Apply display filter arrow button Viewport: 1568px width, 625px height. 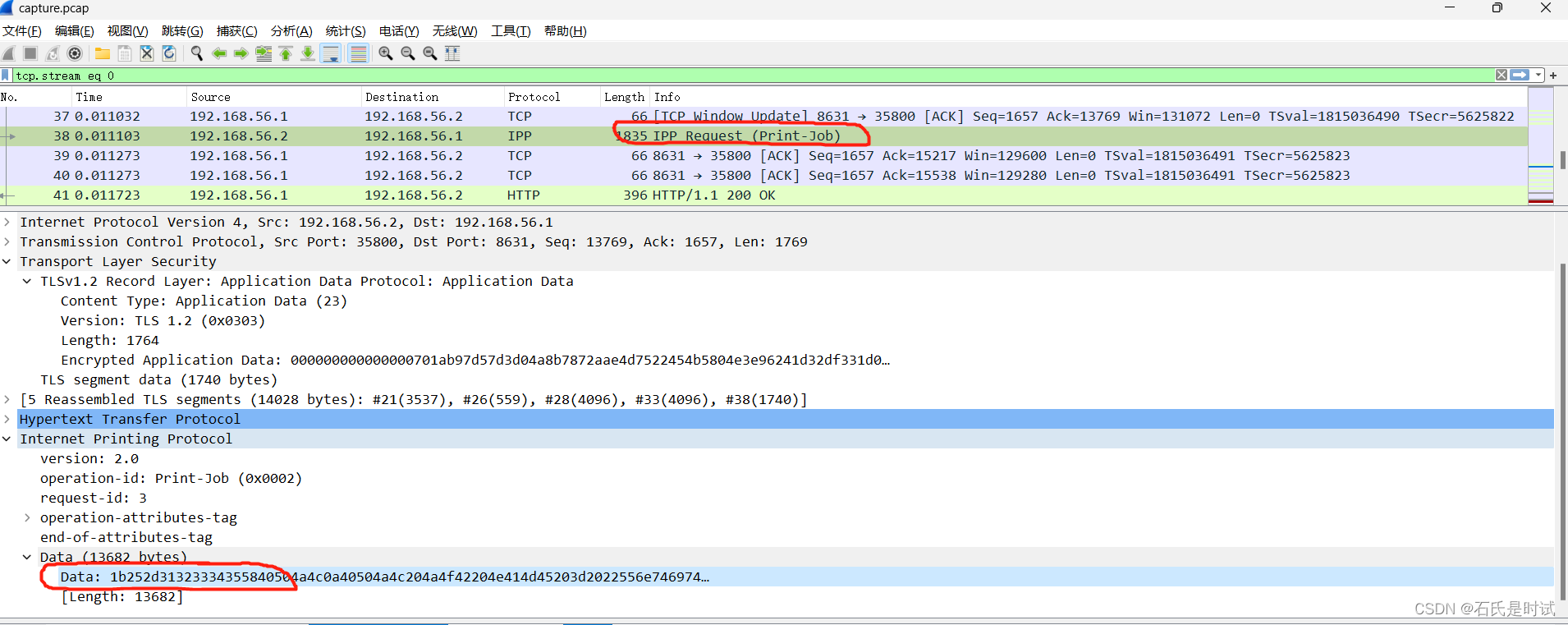(1520, 75)
